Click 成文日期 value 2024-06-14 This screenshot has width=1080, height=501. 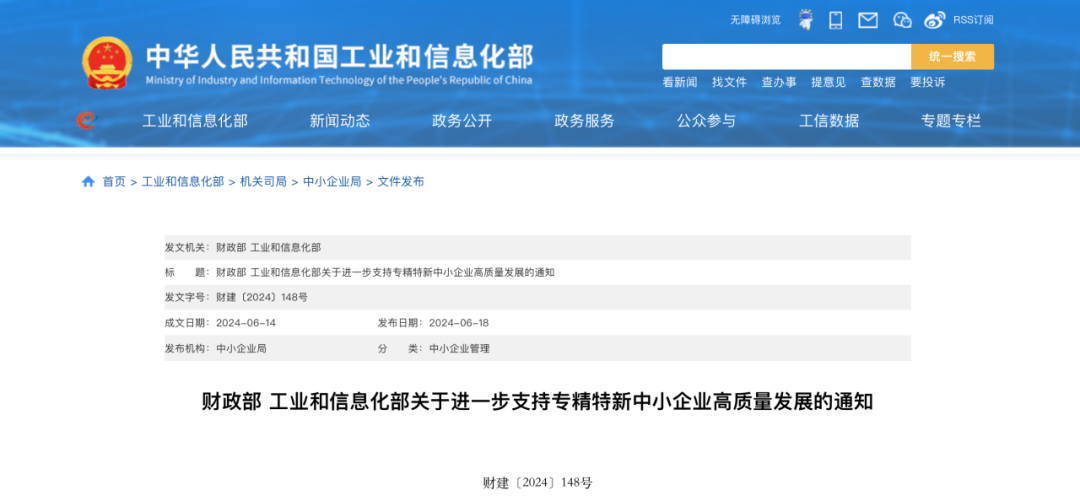click(246, 323)
